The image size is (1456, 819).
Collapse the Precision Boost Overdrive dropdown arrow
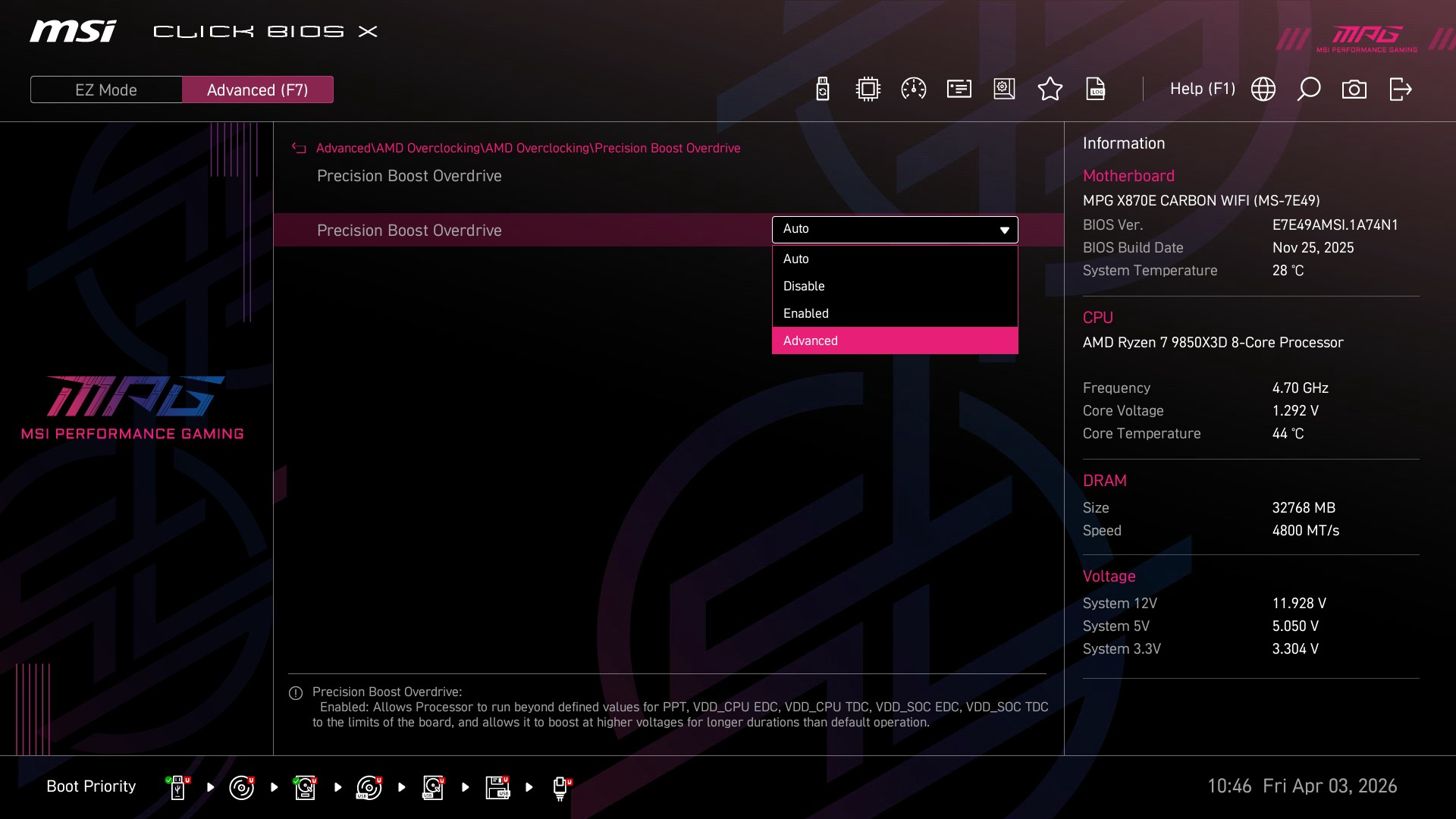1004,230
